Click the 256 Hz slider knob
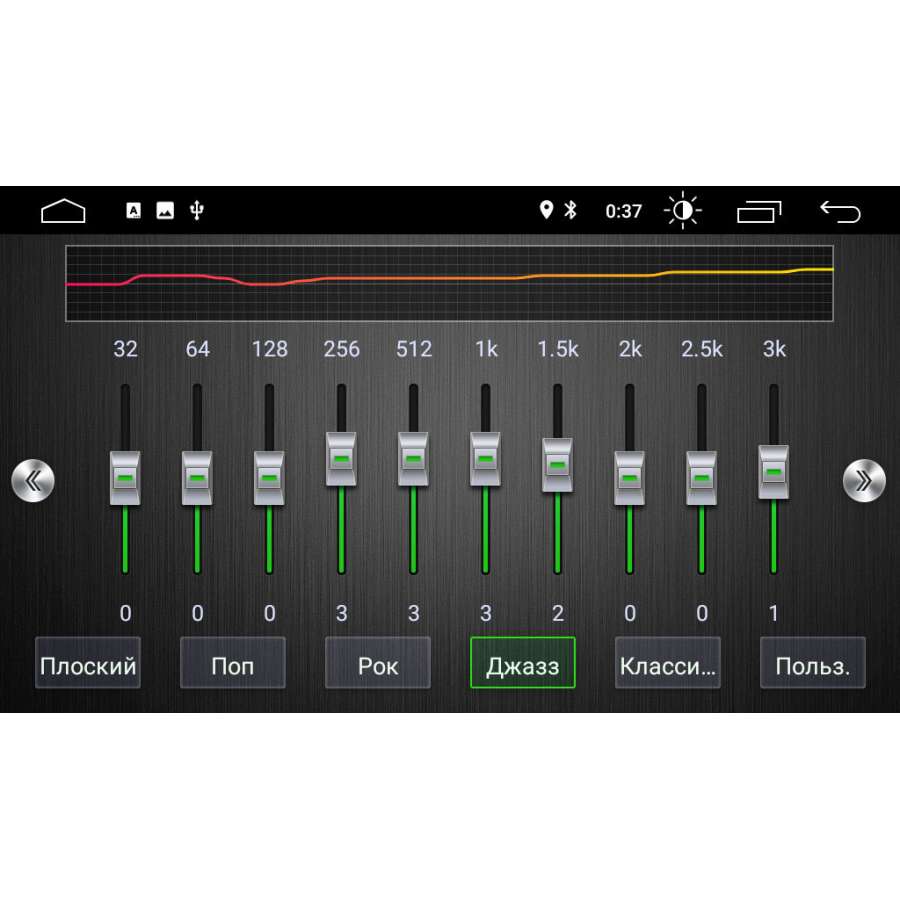Screen dimensions: 900x900 point(341,459)
